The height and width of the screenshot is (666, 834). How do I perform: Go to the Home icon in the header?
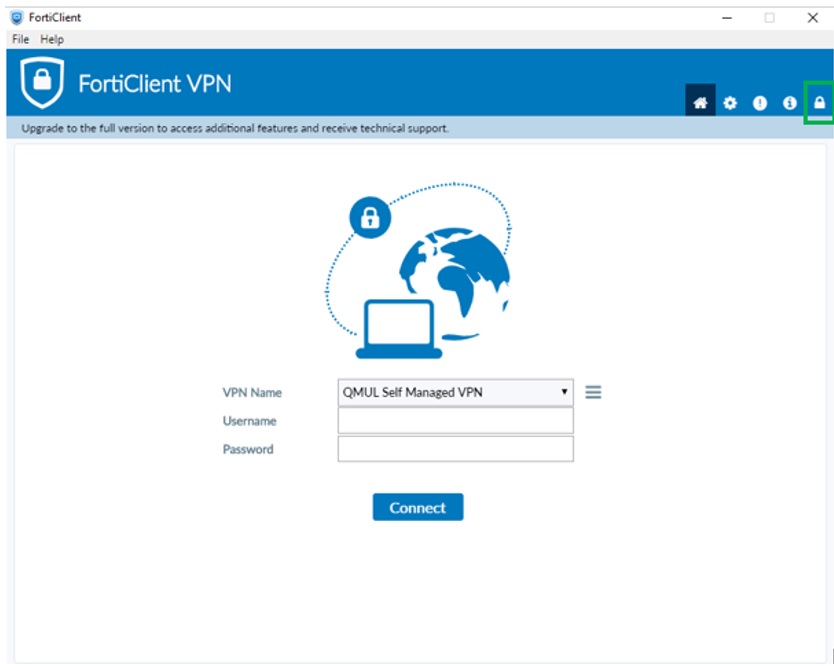pos(700,103)
